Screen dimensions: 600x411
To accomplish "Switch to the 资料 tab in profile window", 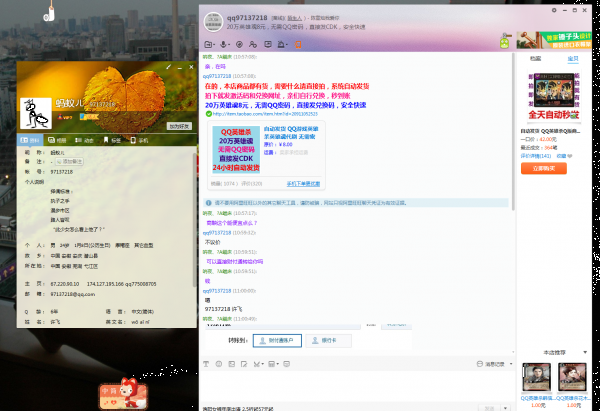I will (x=30, y=140).
